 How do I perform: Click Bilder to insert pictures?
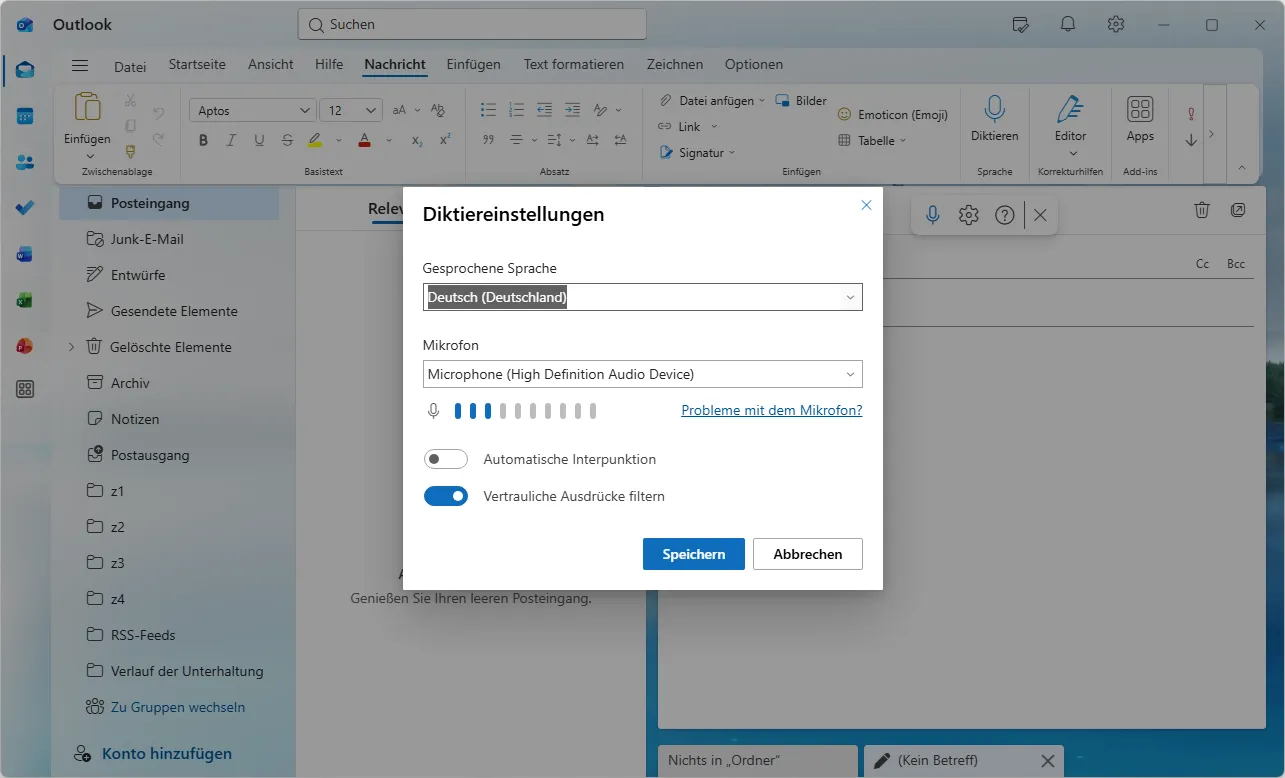pyautogui.click(x=801, y=100)
